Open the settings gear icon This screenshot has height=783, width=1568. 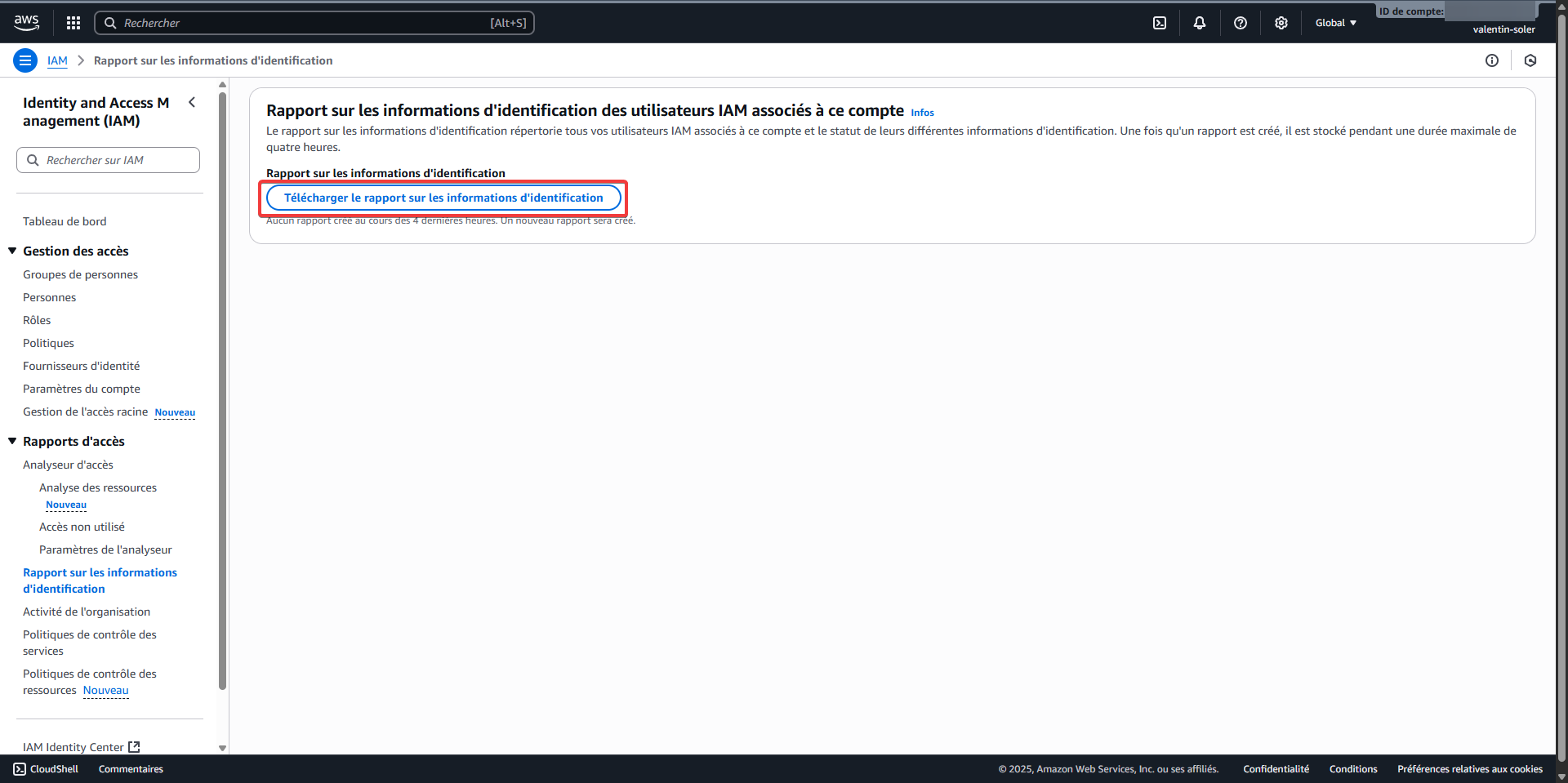pos(1281,23)
